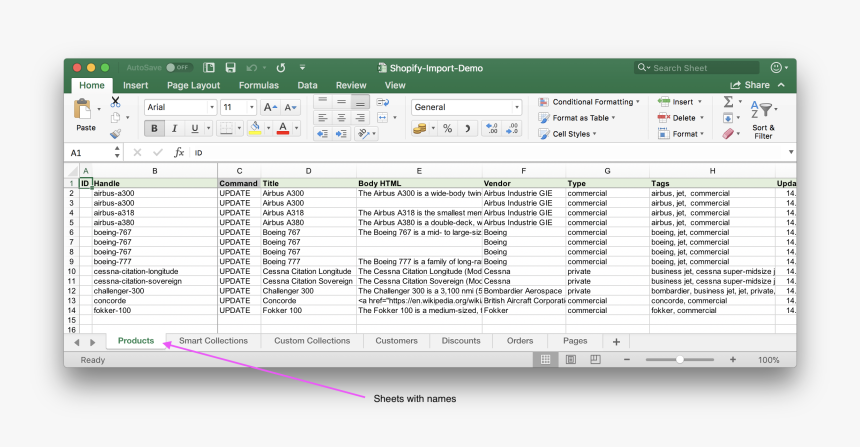Click the insert function fx icon
Image resolution: width=860 pixels, height=447 pixels.
179,153
